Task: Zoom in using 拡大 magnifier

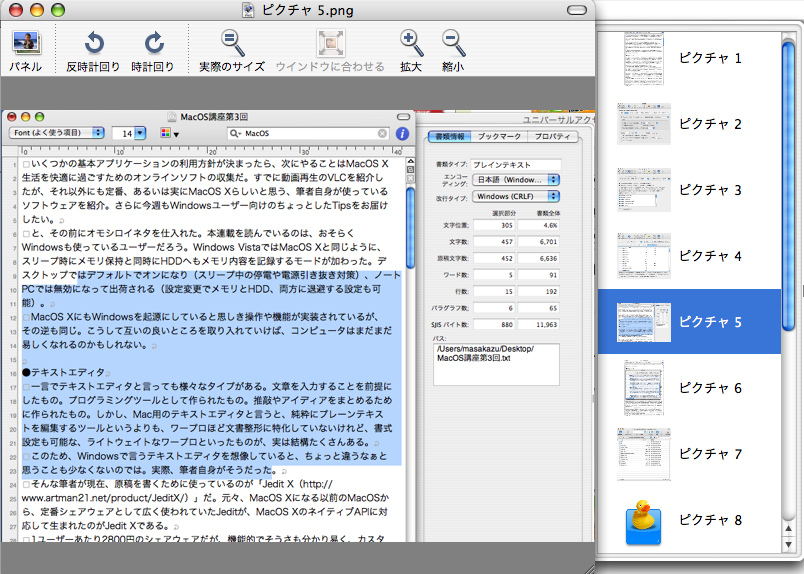Action: click(x=411, y=43)
